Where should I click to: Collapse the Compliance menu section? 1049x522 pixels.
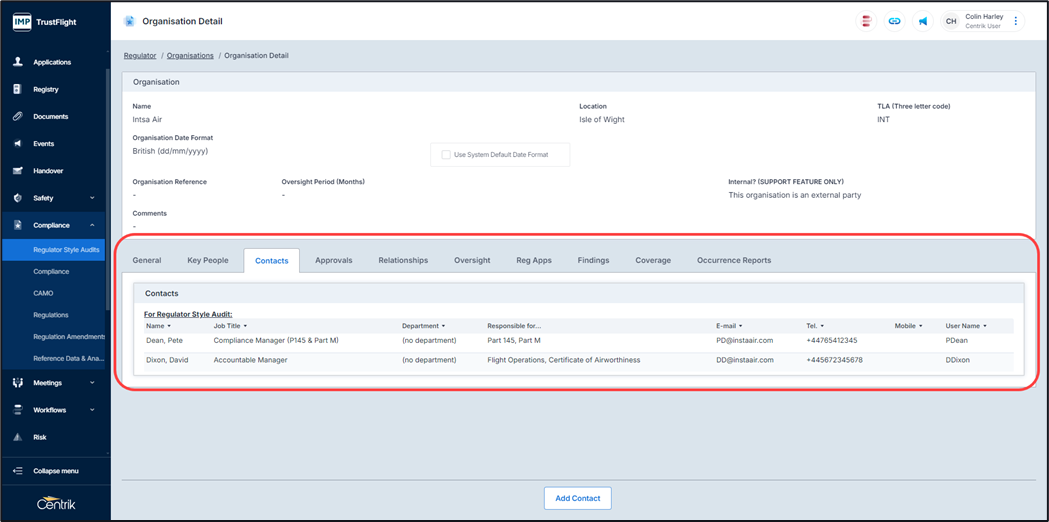tap(92, 225)
